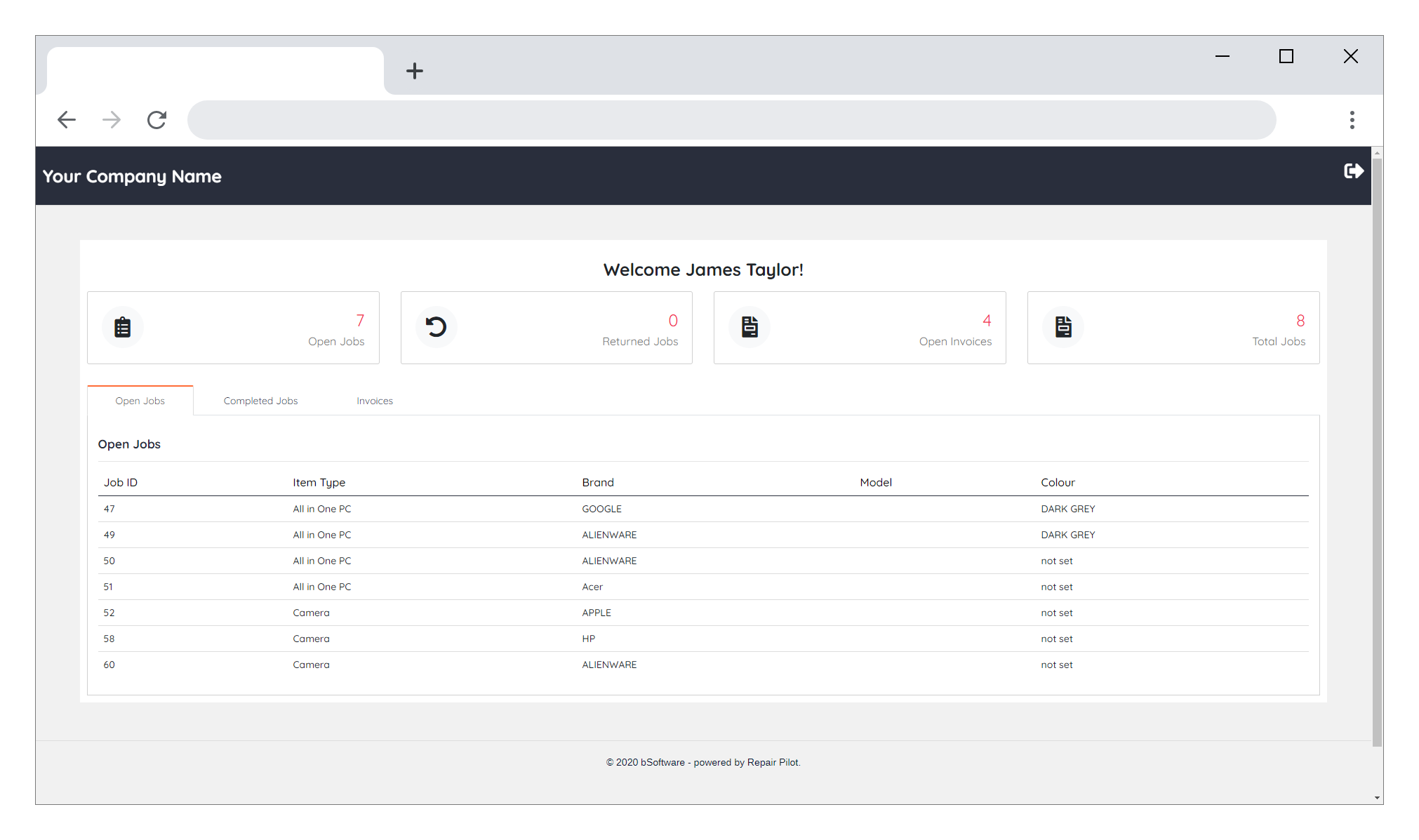Click the logout icon in the header
1419x840 pixels.
tap(1353, 171)
